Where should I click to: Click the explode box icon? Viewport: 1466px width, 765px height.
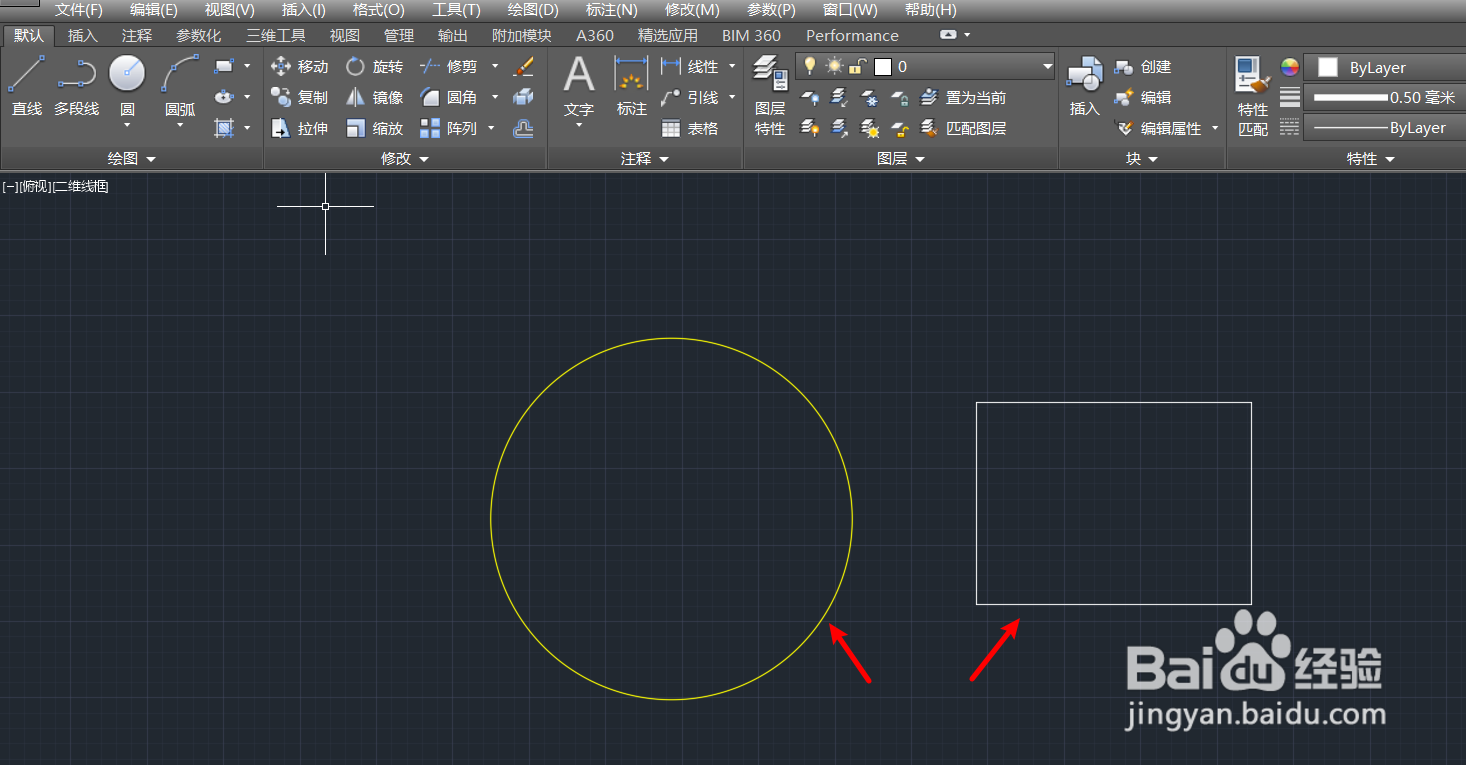pos(523,98)
